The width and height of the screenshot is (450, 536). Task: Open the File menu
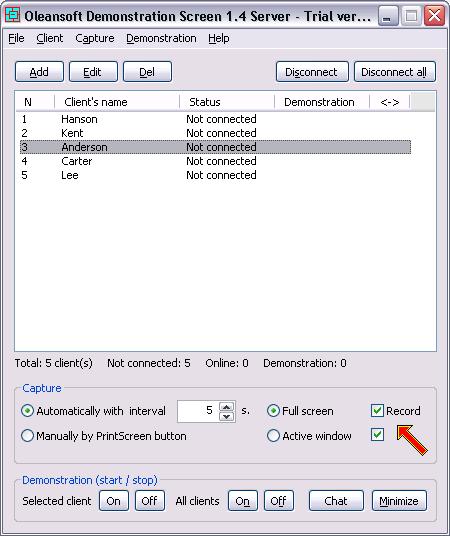click(16, 38)
